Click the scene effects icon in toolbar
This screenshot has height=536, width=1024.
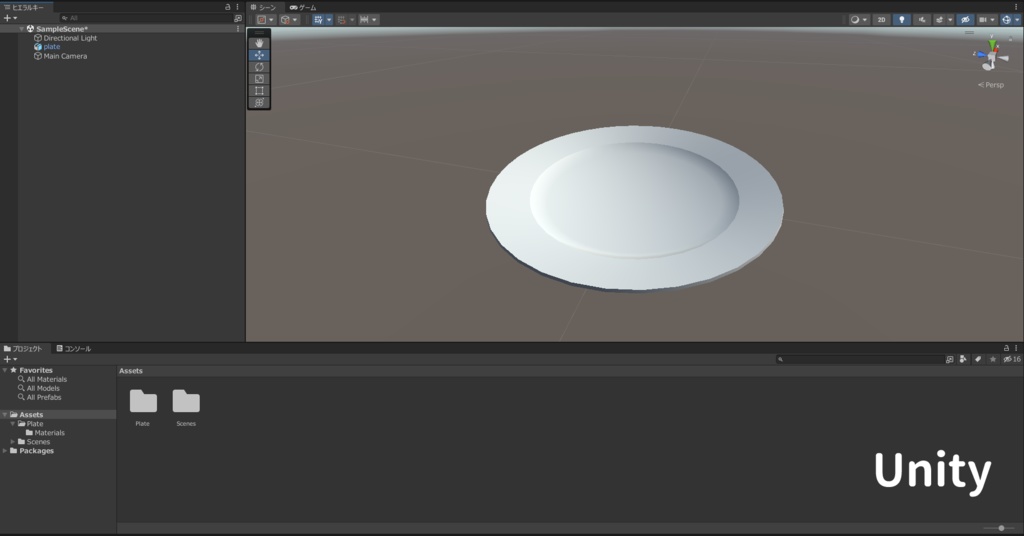(x=940, y=20)
